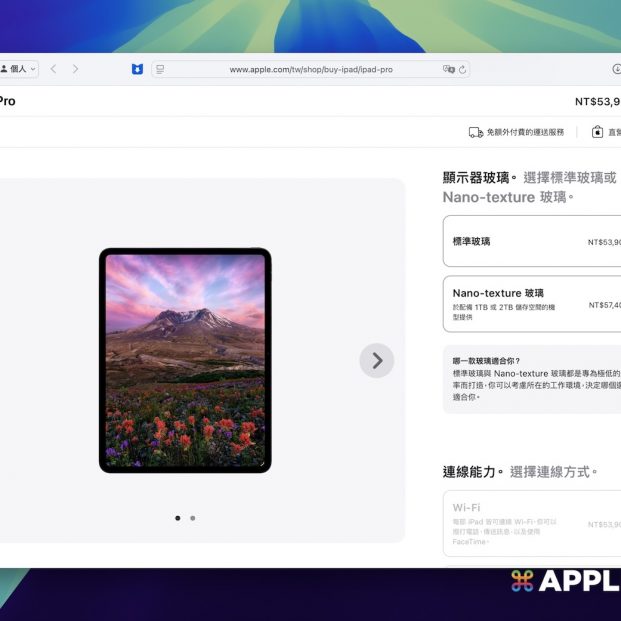Click the translate icon in address bar

tap(449, 69)
